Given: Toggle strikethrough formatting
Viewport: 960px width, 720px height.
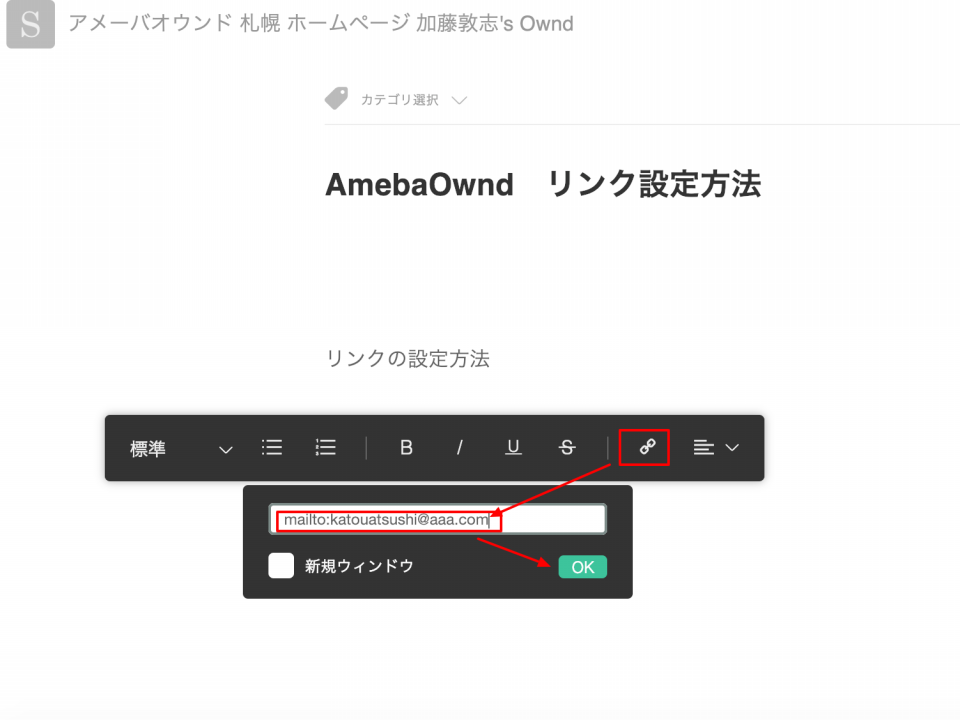Looking at the screenshot, I should pyautogui.click(x=567, y=448).
